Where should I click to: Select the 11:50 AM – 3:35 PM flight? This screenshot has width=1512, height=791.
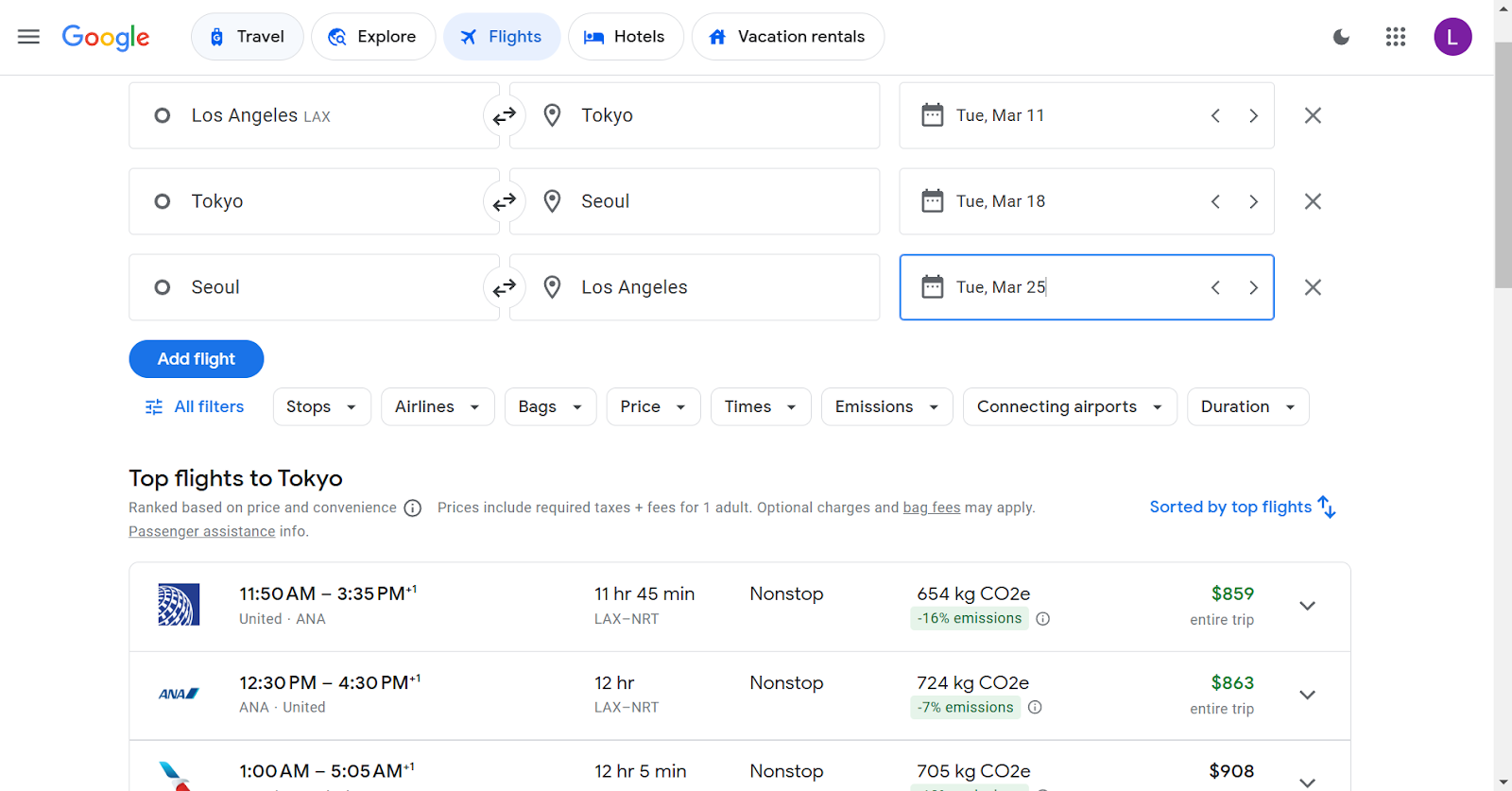(x=740, y=607)
